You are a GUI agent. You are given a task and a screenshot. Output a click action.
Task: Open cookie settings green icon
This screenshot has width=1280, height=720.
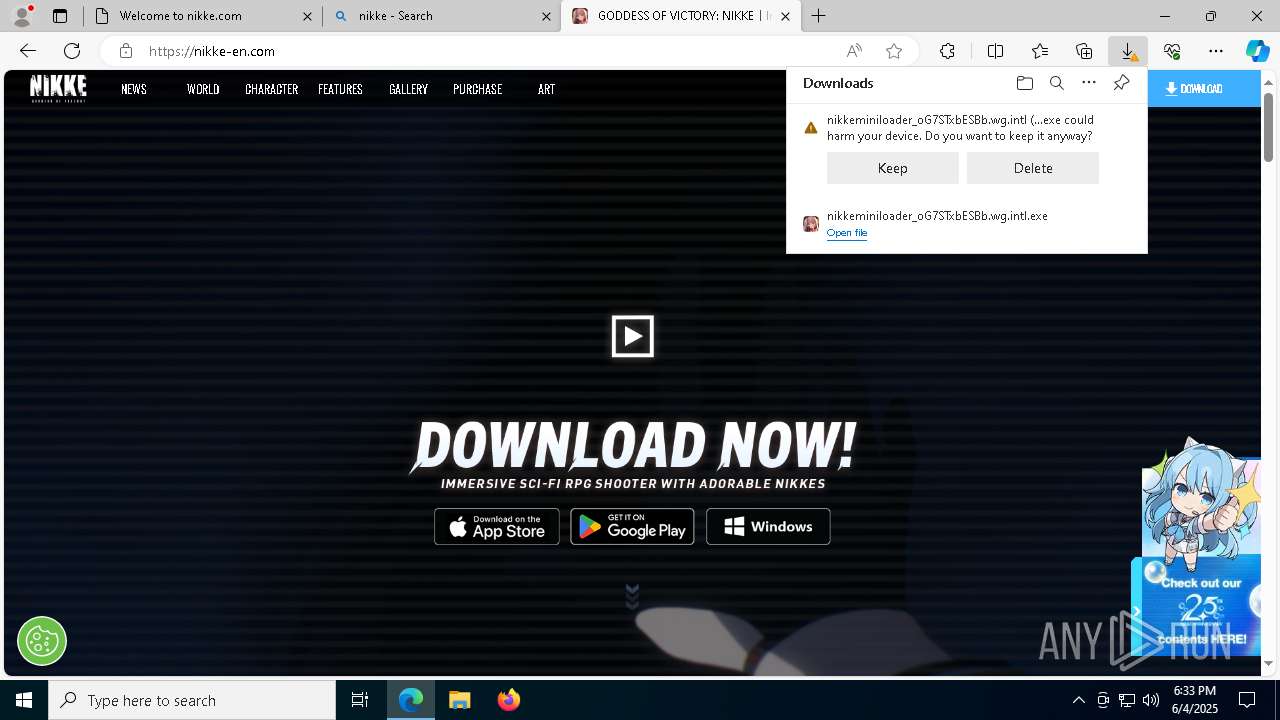42,641
